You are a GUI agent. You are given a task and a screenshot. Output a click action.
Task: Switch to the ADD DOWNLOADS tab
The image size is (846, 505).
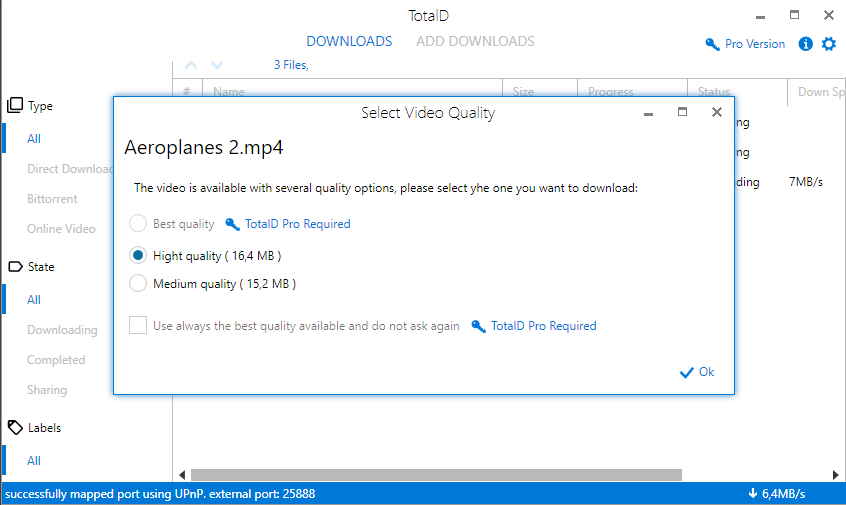[475, 42]
